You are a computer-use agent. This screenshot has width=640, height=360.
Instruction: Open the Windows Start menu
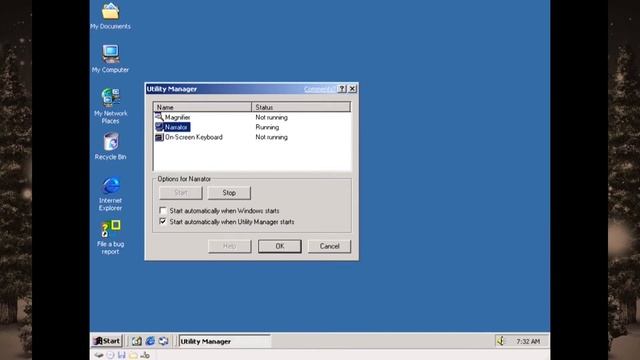click(107, 341)
